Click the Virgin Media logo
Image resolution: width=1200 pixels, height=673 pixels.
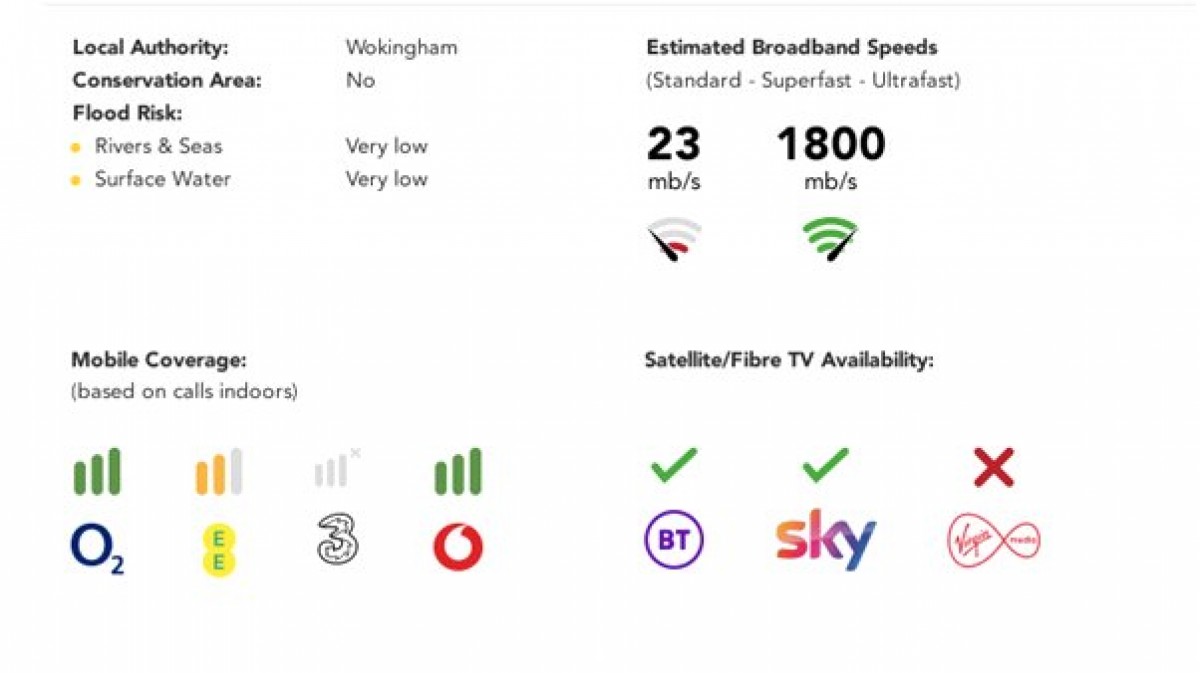click(994, 541)
